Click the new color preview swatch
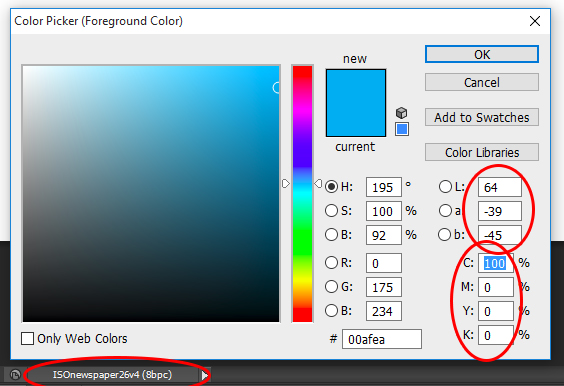 pyautogui.click(x=356, y=103)
